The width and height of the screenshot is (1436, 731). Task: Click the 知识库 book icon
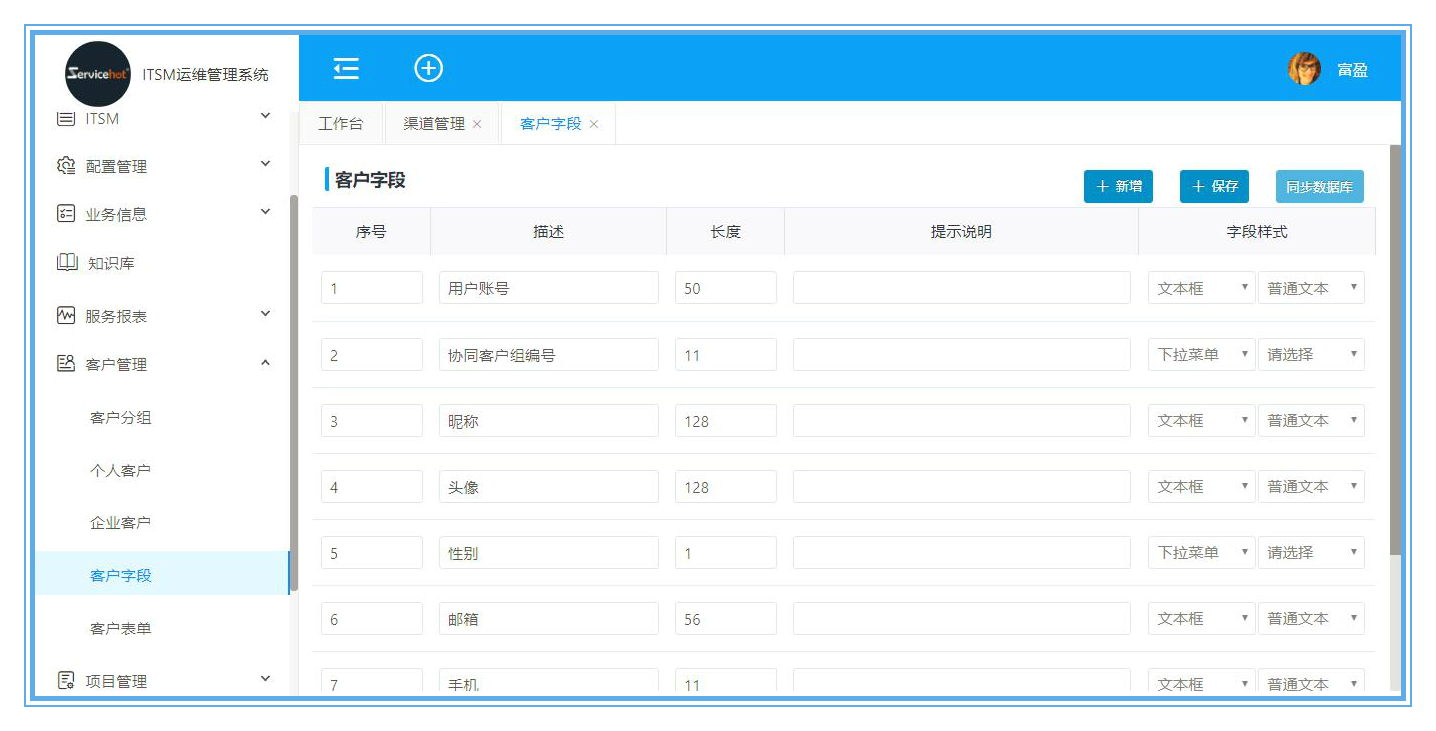pos(66,263)
